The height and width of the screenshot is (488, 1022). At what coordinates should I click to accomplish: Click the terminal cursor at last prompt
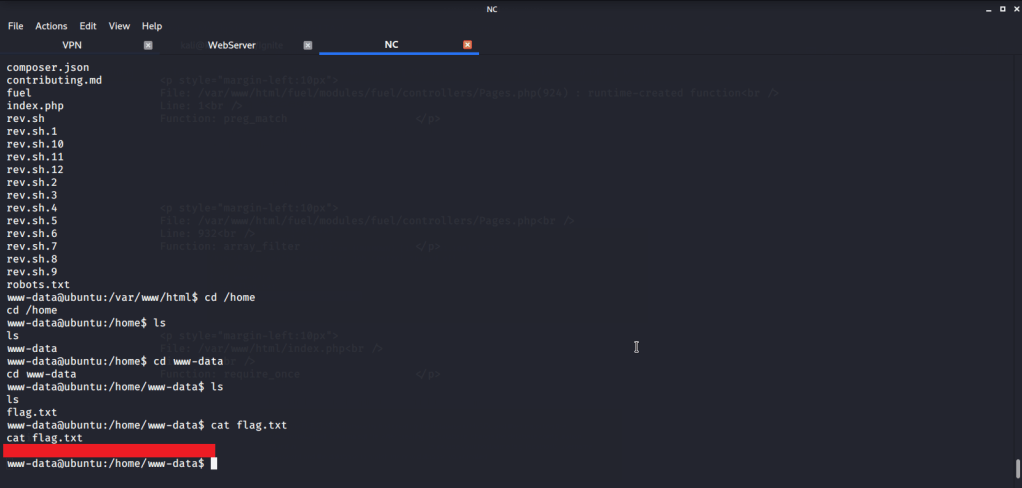tap(214, 464)
